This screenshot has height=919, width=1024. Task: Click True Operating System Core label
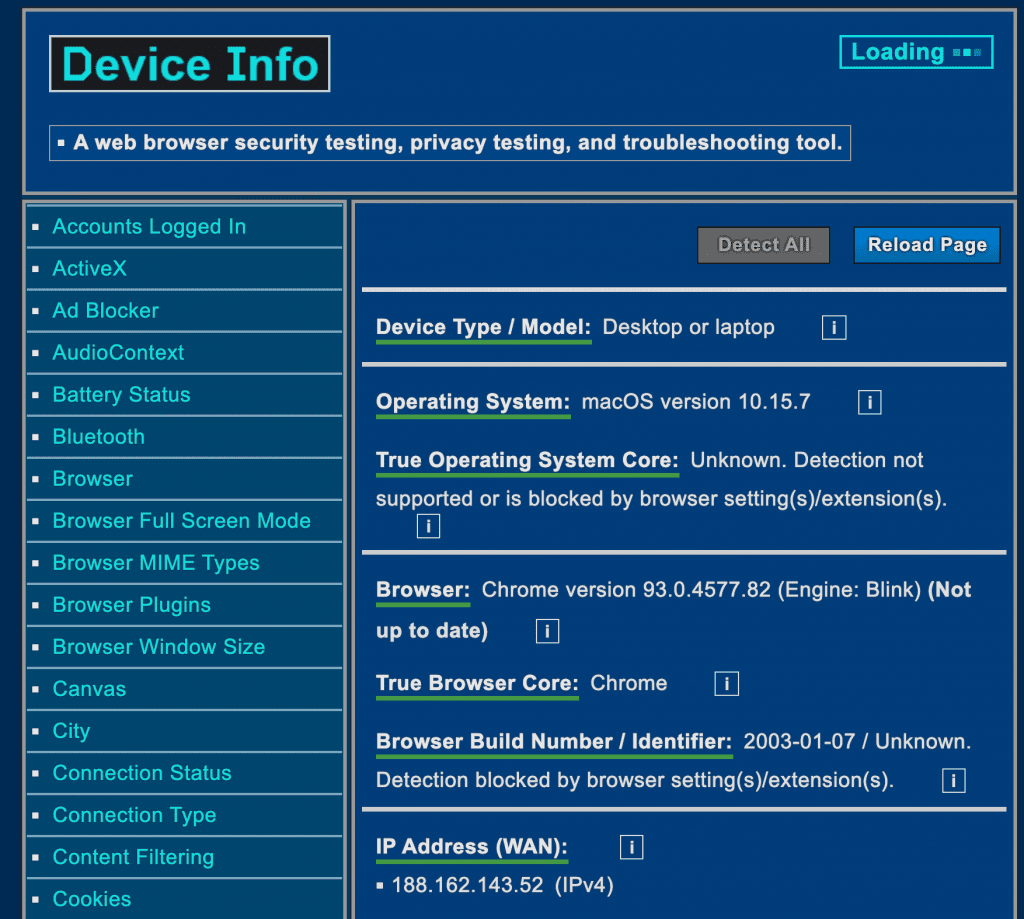pos(527,460)
